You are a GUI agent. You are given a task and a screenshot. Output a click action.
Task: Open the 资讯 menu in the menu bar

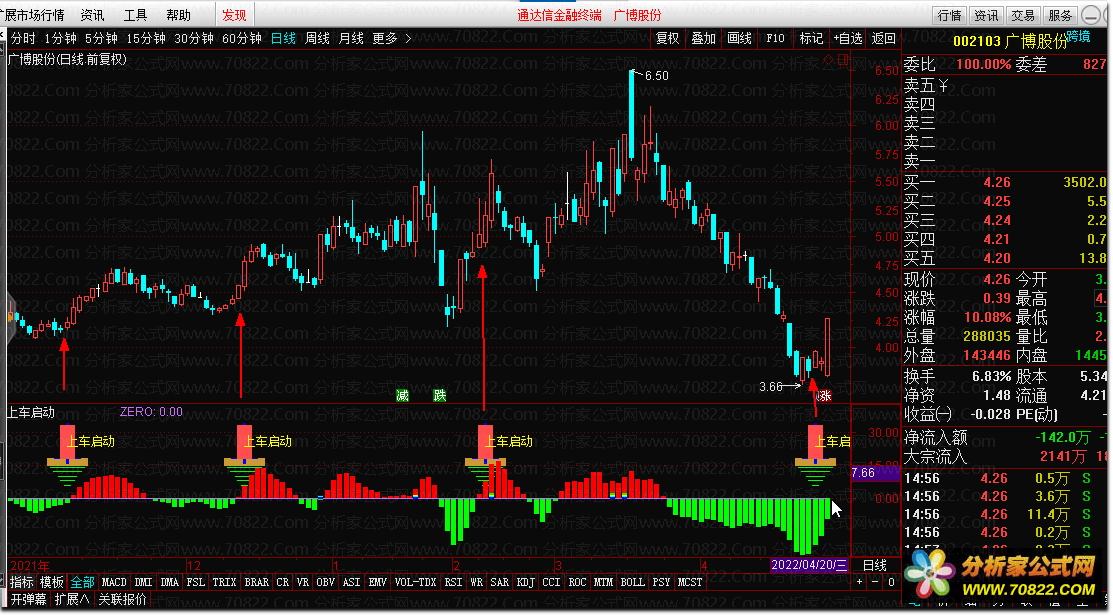point(92,15)
